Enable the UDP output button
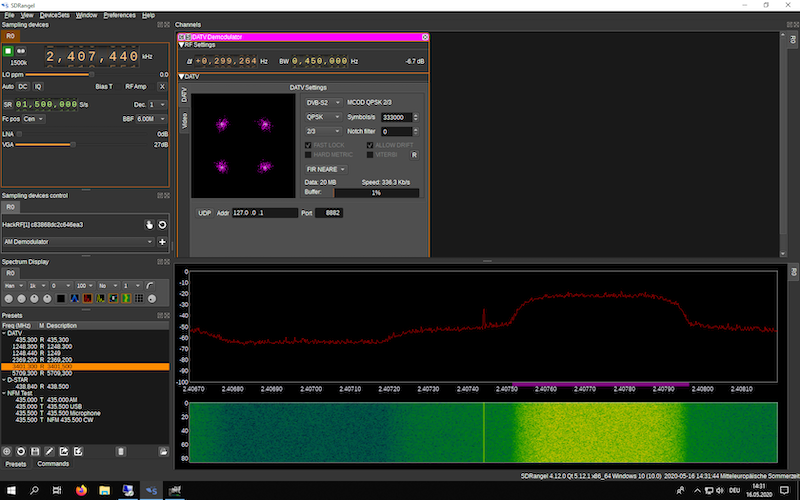The width and height of the screenshot is (800, 500). pyautogui.click(x=204, y=213)
